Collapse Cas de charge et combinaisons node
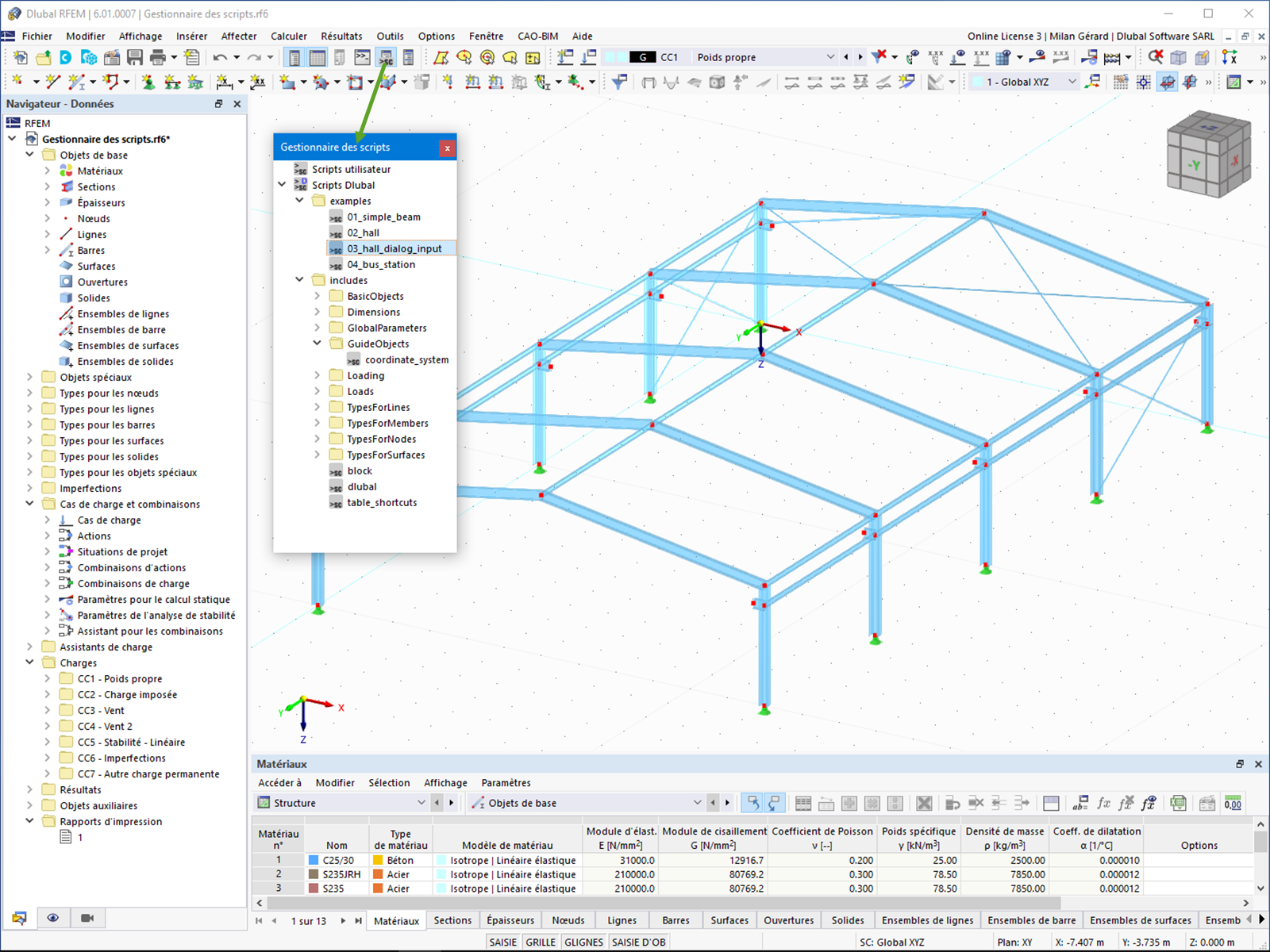 click(29, 504)
